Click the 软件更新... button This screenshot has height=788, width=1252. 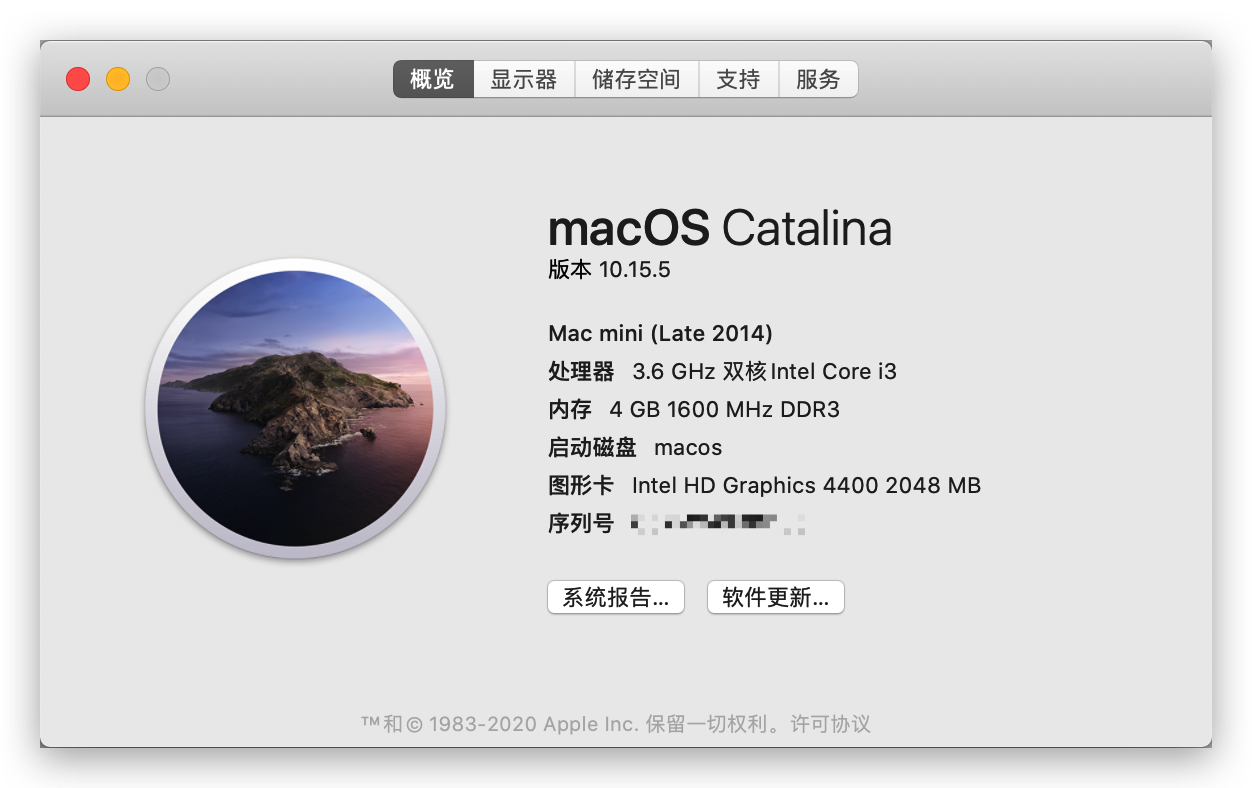coord(776,597)
